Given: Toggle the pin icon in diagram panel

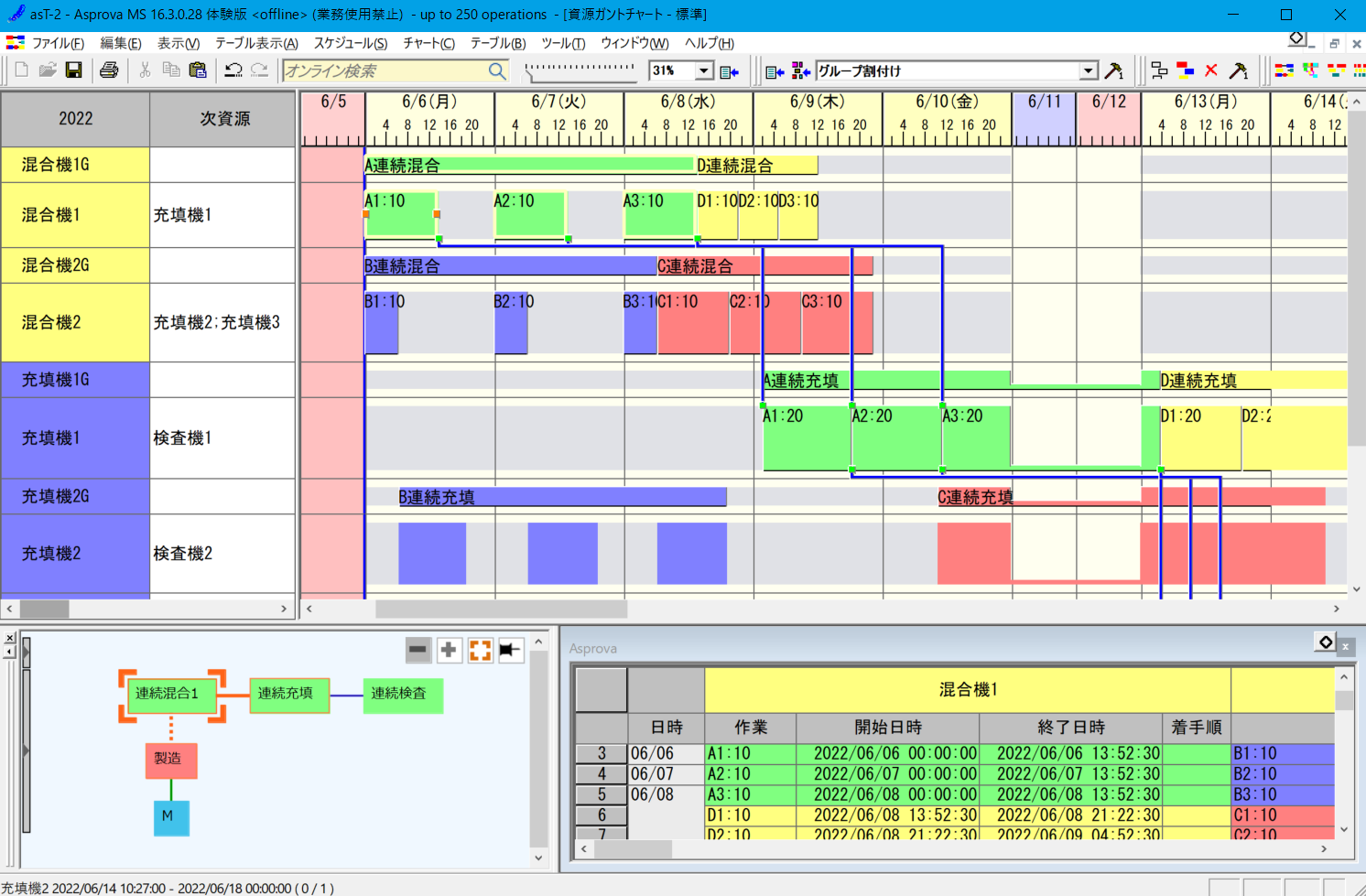Looking at the screenshot, I should (x=510, y=650).
